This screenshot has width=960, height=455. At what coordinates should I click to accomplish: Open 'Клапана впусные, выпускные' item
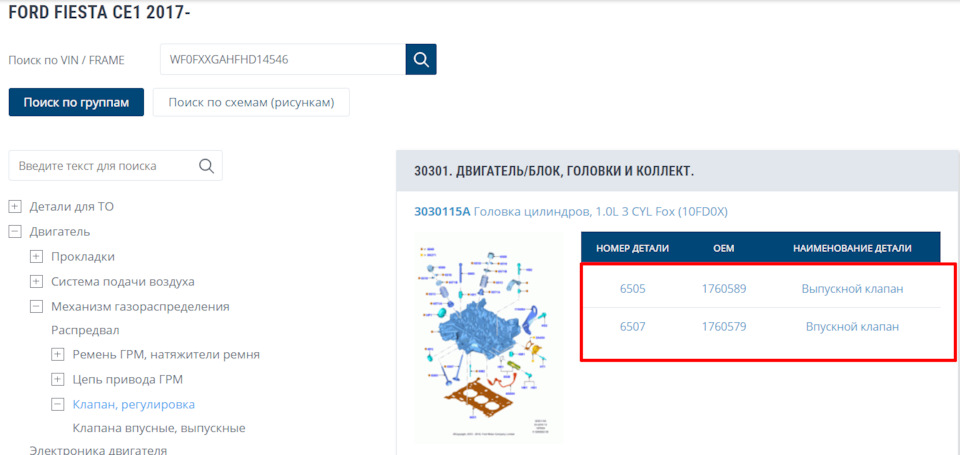159,428
